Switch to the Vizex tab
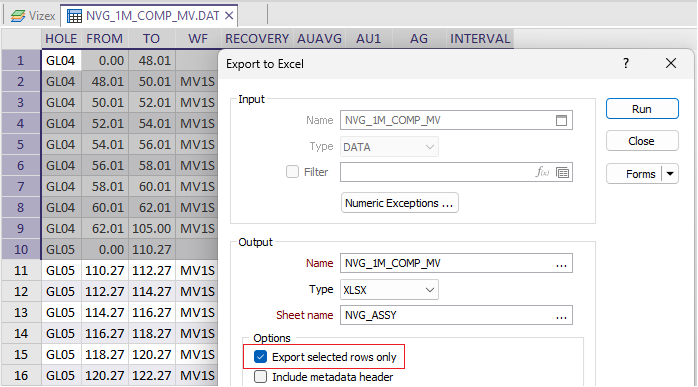The height and width of the screenshot is (387, 698). coord(33,16)
